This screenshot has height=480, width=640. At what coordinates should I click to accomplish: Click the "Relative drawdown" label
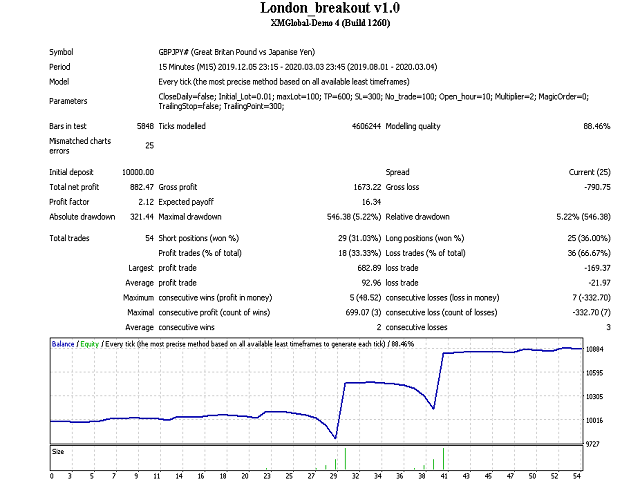tap(418, 217)
